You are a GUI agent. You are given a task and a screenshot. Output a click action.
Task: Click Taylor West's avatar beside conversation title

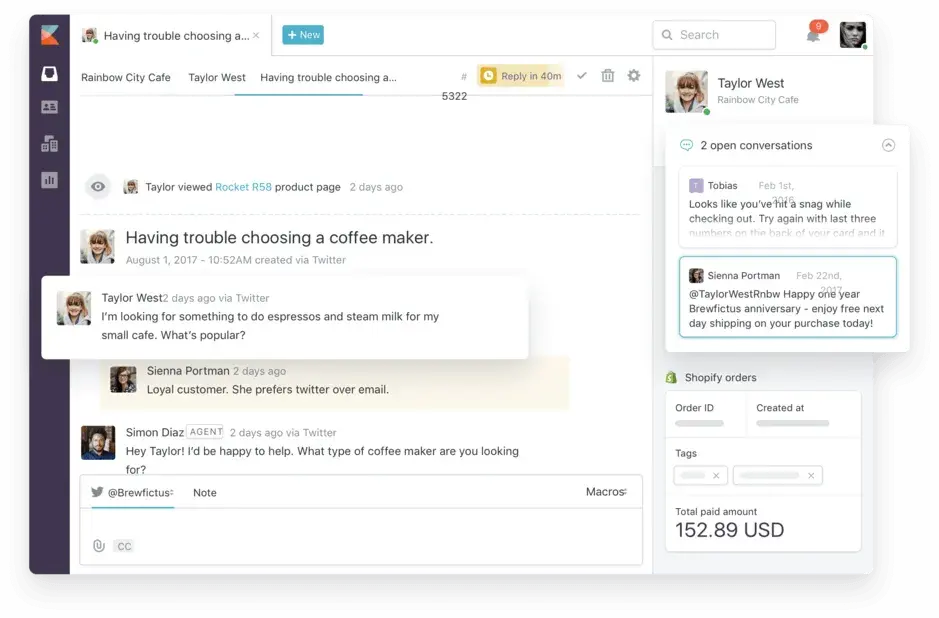[x=98, y=246]
